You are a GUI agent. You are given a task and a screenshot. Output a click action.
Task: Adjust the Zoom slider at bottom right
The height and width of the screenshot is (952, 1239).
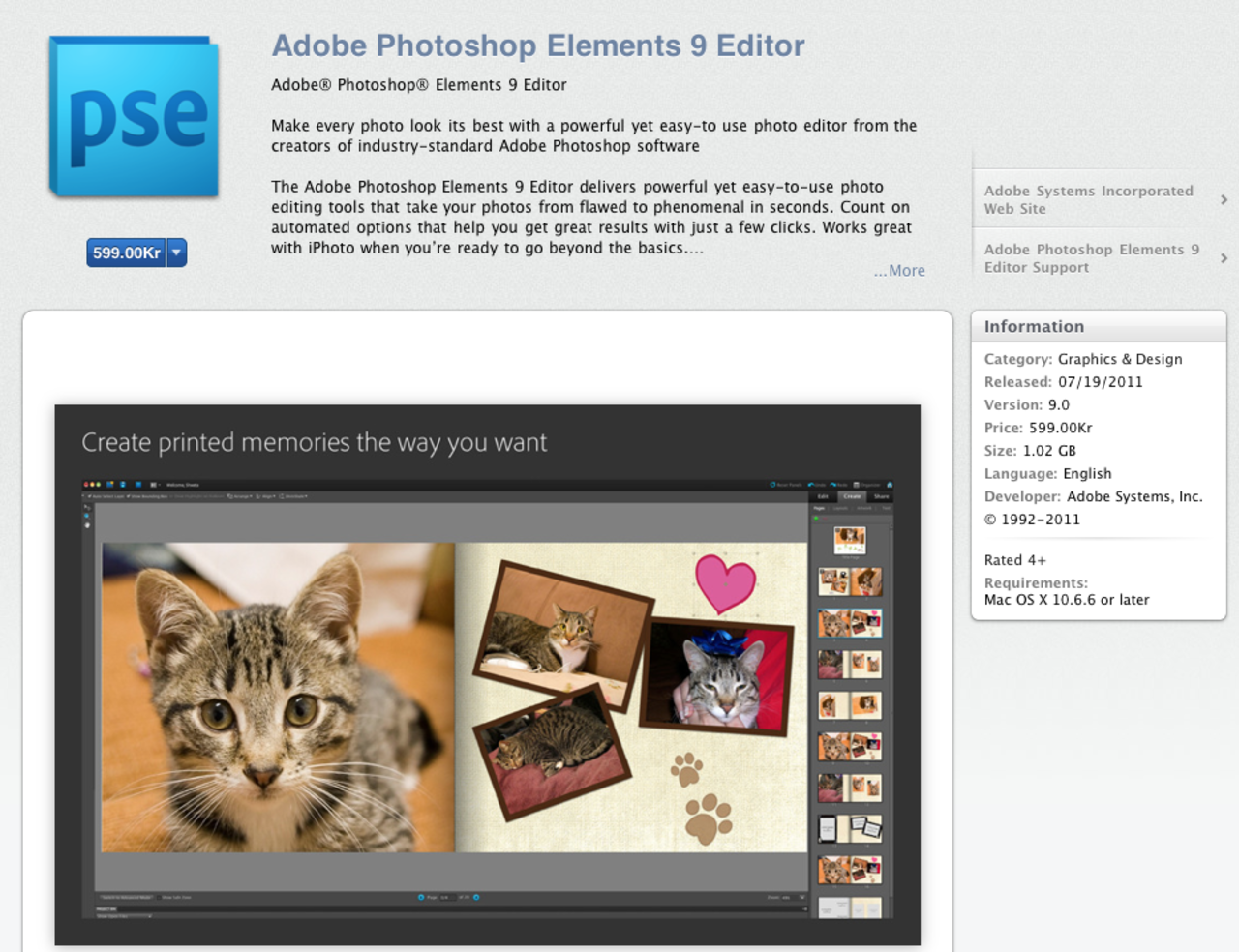click(x=791, y=898)
